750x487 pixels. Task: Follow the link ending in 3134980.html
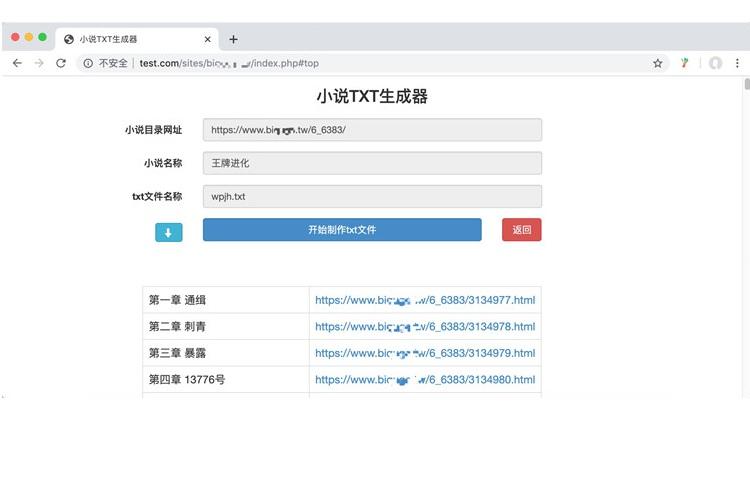click(425, 380)
